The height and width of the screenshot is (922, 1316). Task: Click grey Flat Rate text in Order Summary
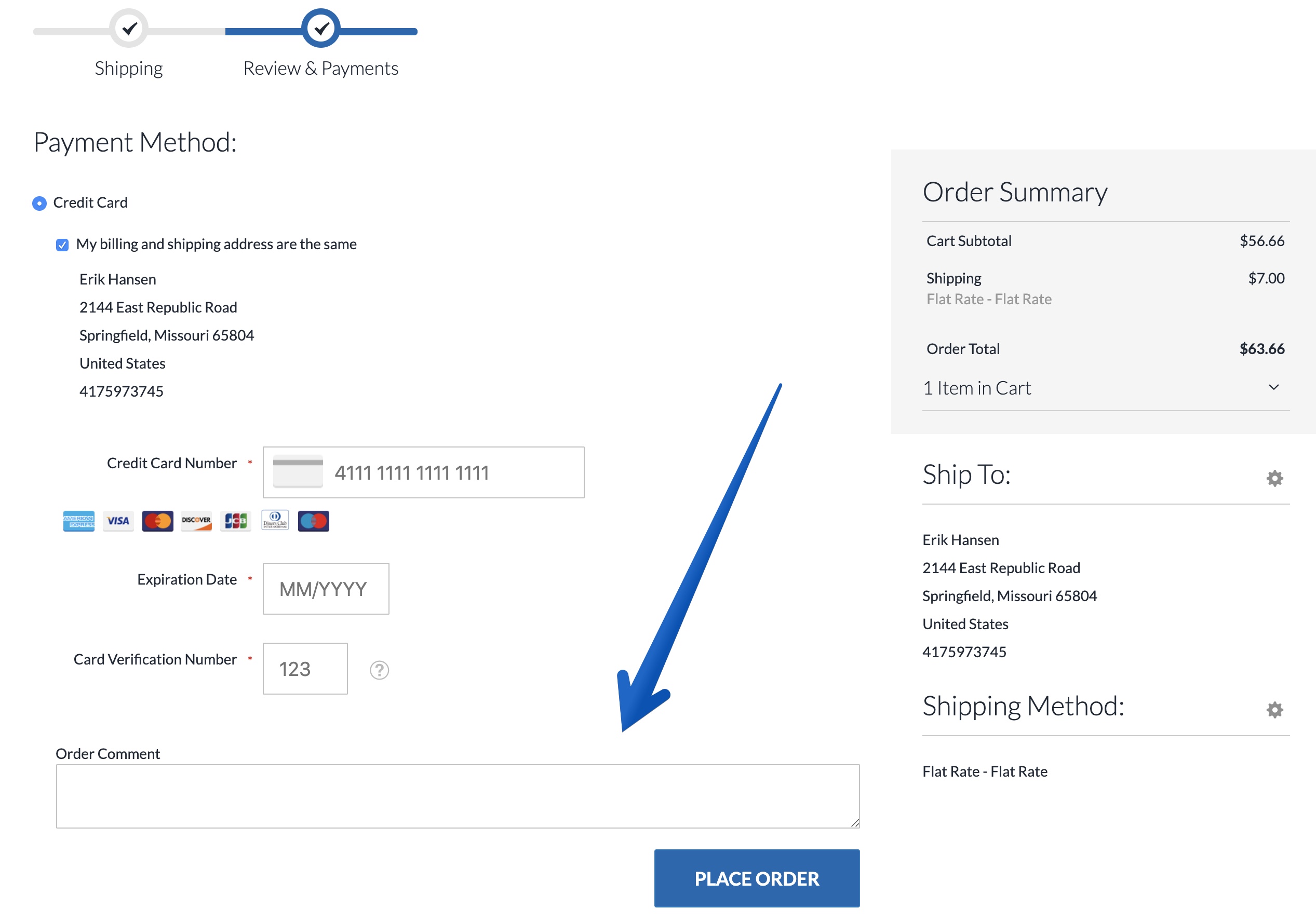pyautogui.click(x=989, y=299)
